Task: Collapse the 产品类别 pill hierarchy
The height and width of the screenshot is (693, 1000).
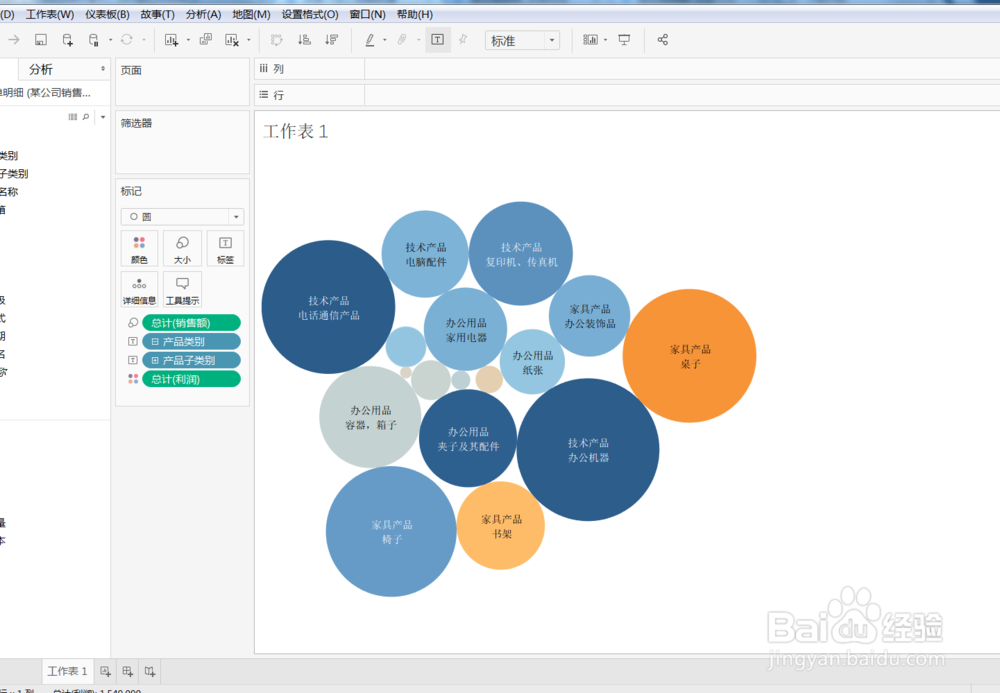Action: [x=155, y=342]
